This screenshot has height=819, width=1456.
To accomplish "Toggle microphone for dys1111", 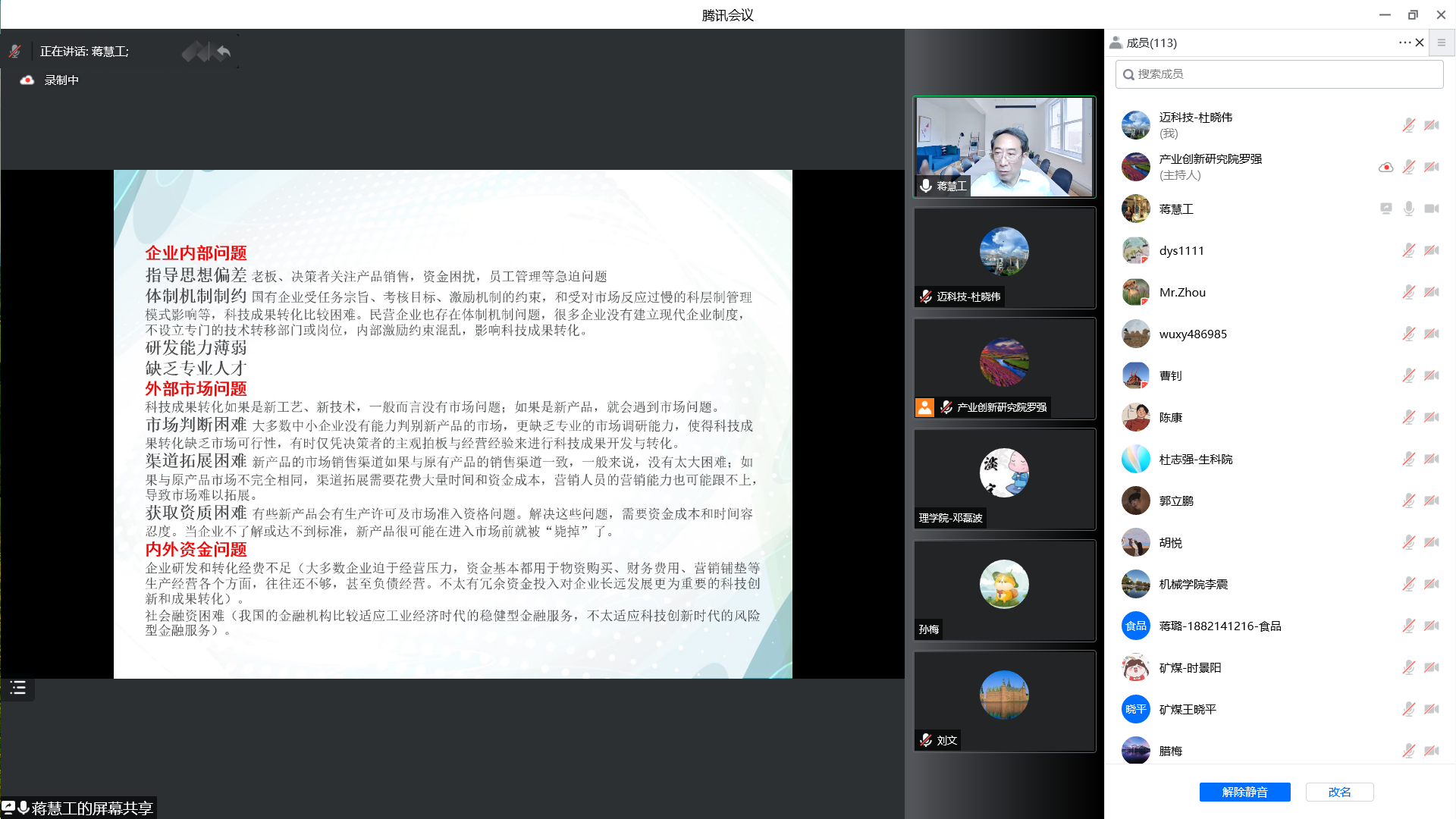I will (1408, 250).
